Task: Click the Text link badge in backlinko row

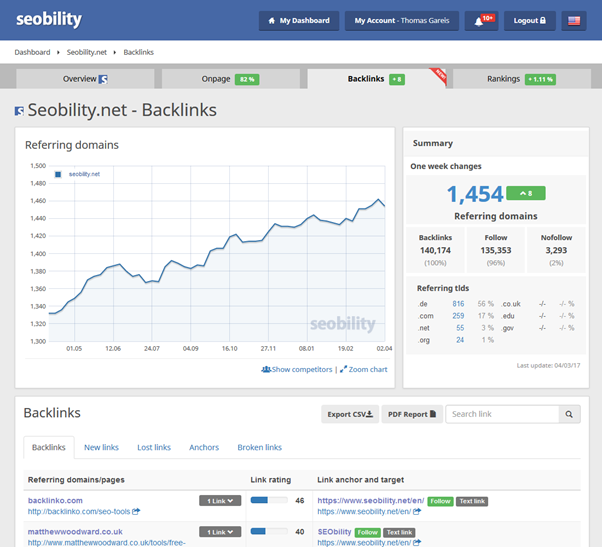Action: 472,501
